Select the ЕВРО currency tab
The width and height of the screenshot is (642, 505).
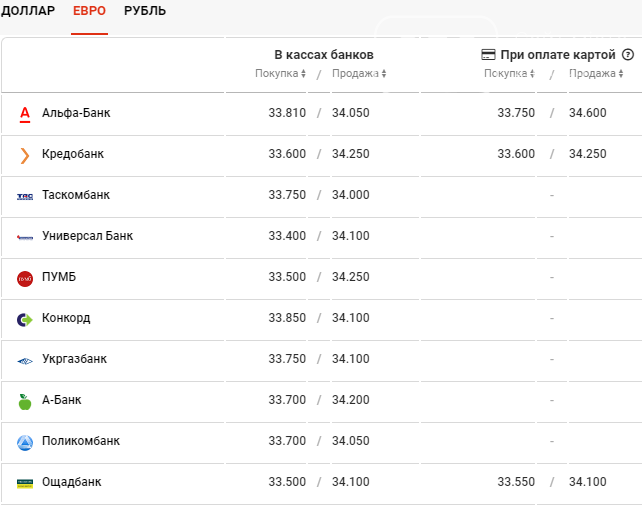pos(89,11)
